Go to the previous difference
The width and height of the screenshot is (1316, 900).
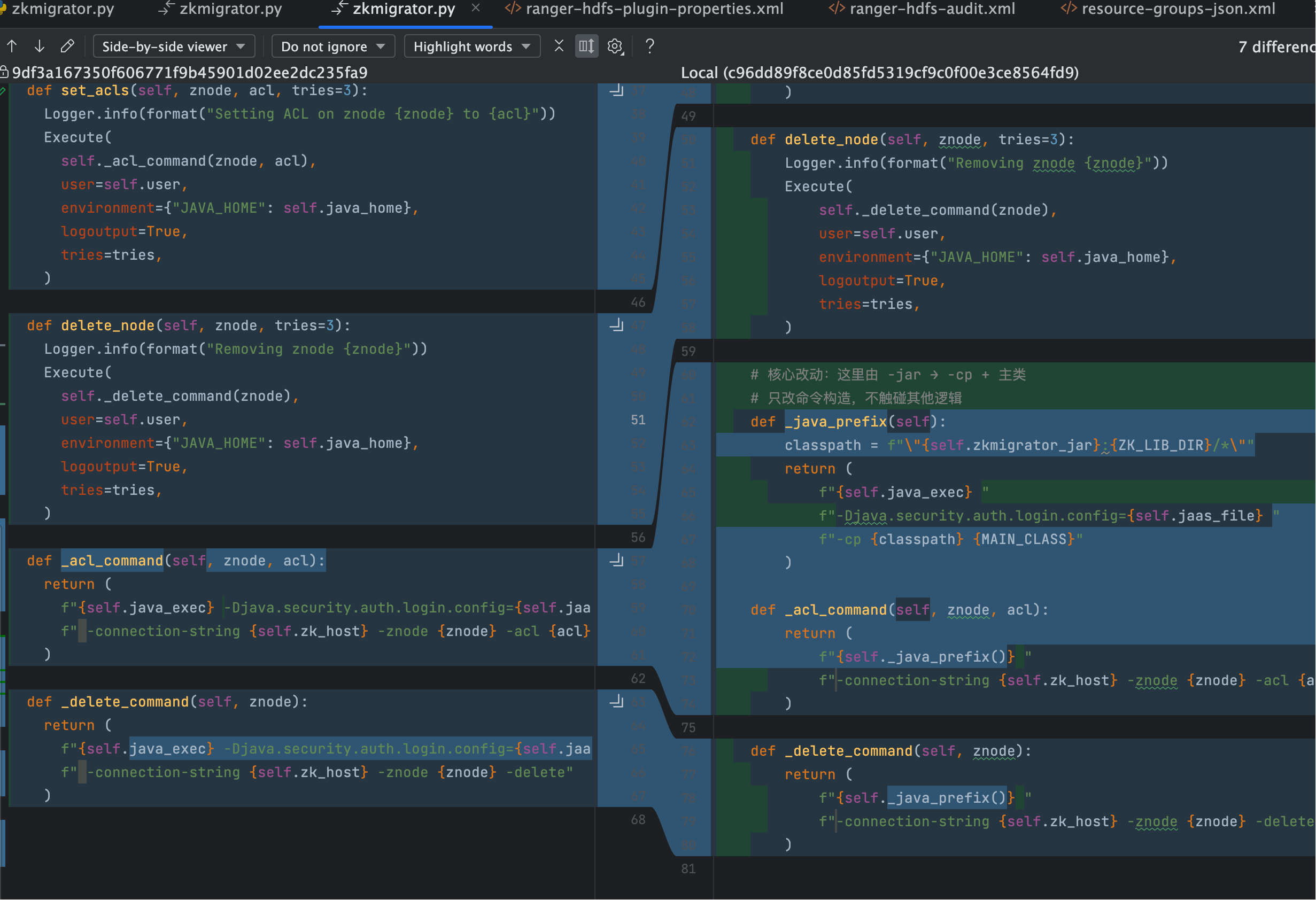pos(12,46)
